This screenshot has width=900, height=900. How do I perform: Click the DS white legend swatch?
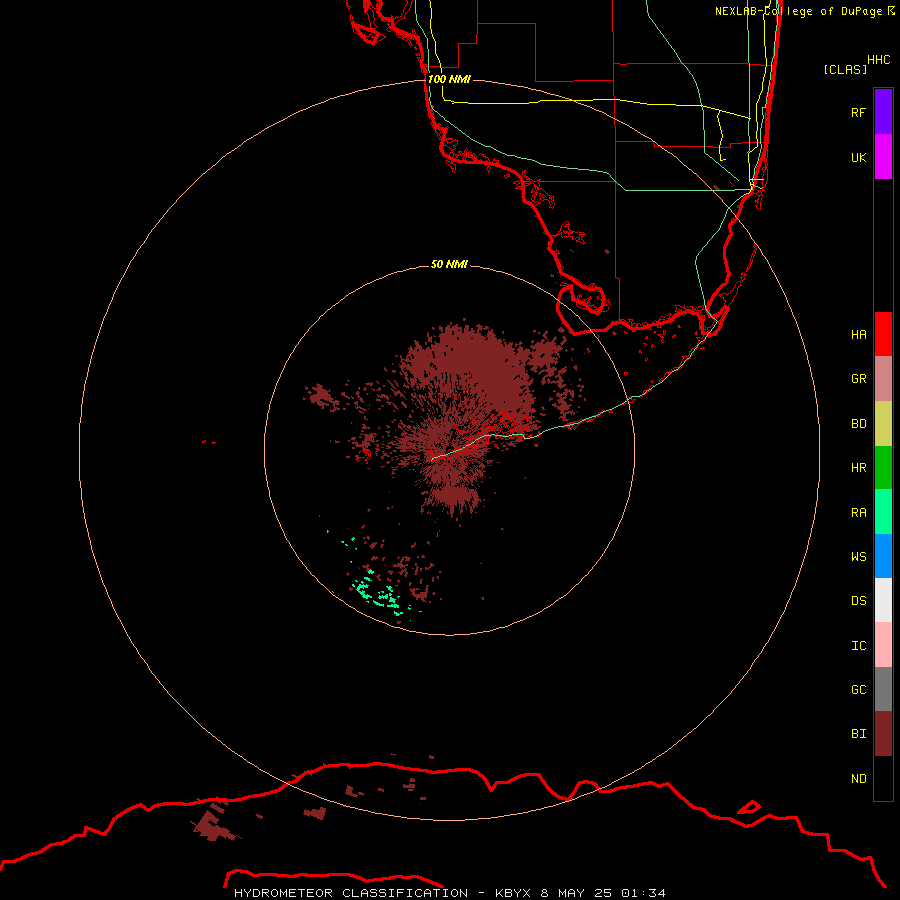(x=883, y=600)
